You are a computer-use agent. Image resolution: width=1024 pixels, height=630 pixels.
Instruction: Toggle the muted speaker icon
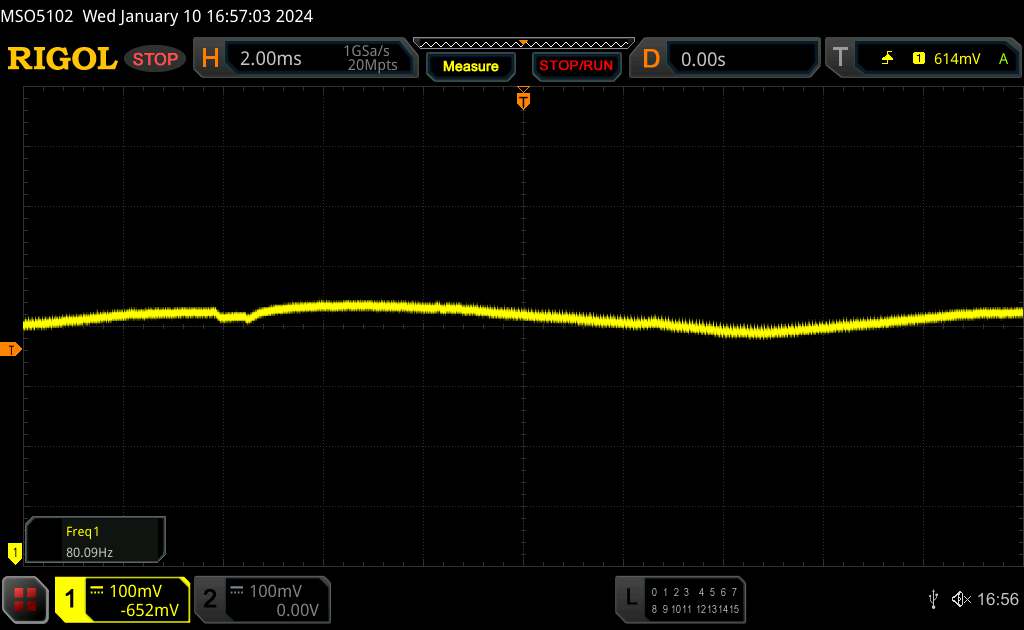(961, 599)
